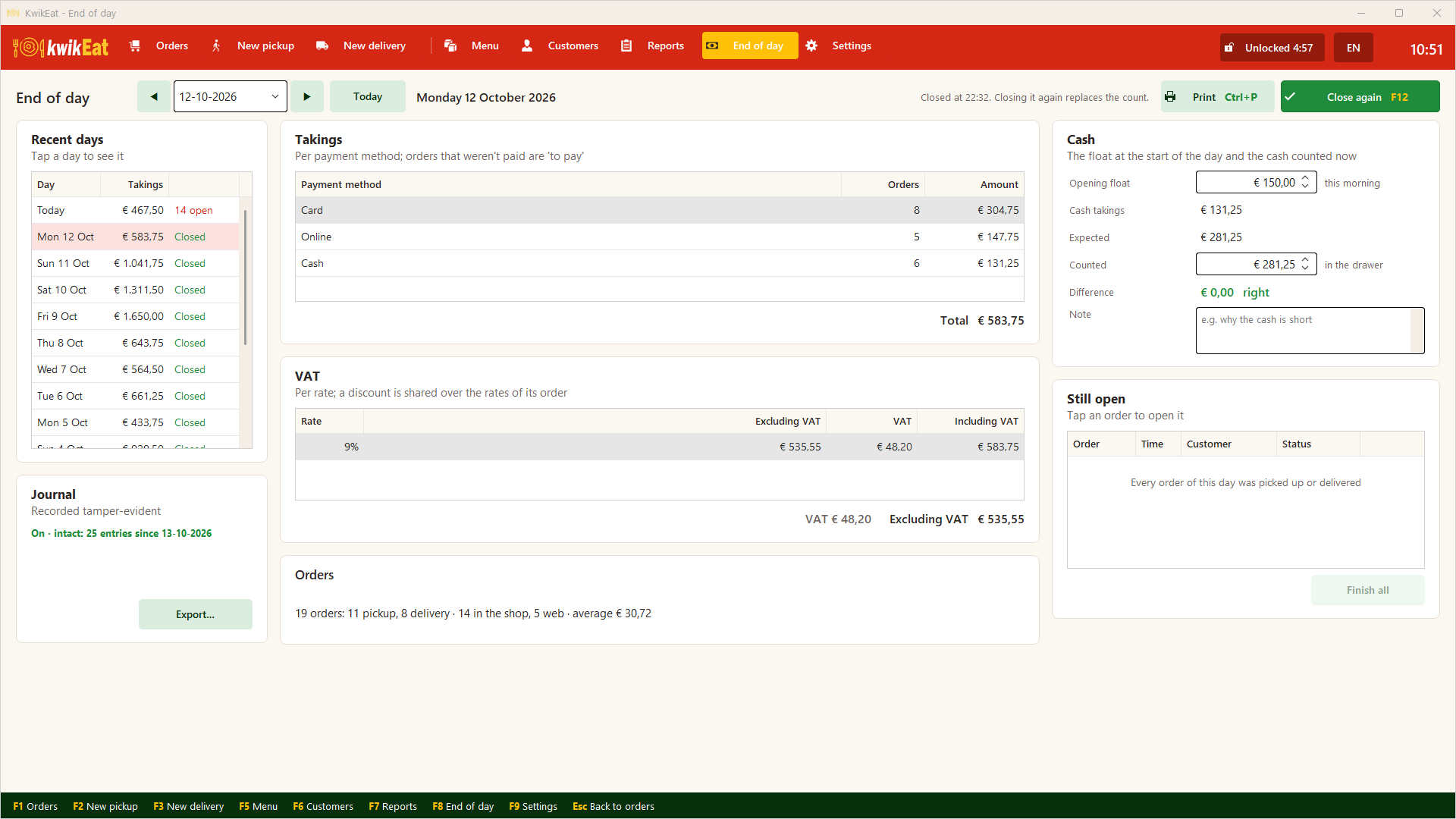Select the Today row in Recent days

[x=136, y=210]
